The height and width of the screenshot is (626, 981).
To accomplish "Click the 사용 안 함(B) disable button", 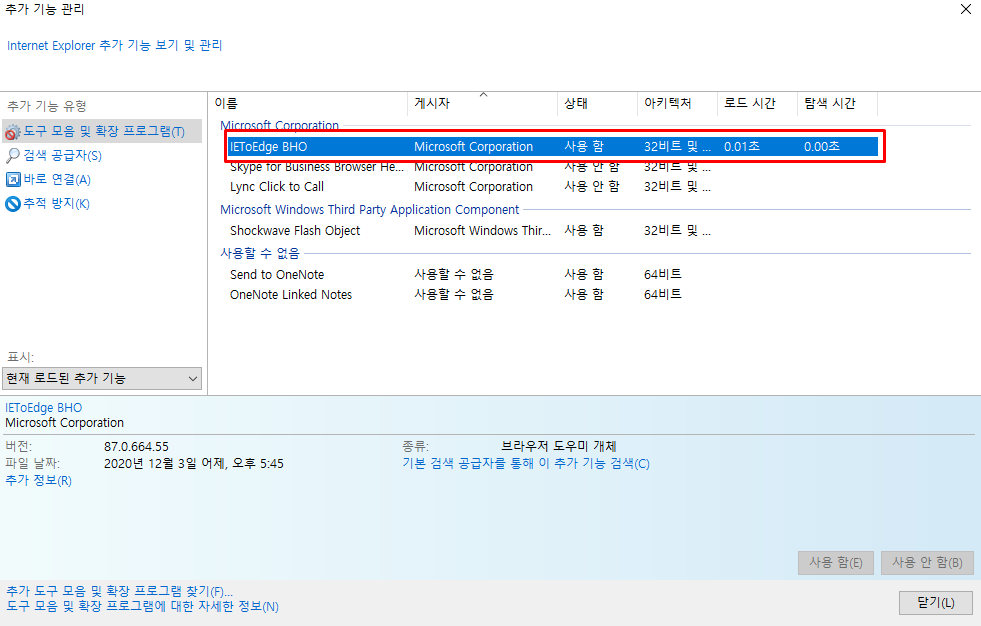I will (927, 562).
